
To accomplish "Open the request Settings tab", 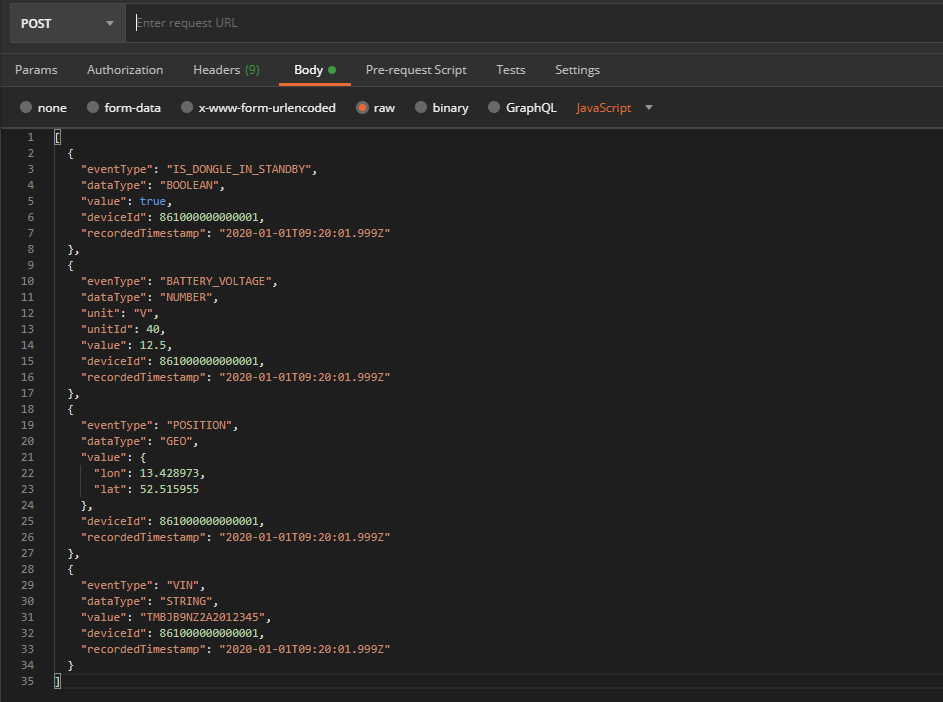I will pos(577,70).
